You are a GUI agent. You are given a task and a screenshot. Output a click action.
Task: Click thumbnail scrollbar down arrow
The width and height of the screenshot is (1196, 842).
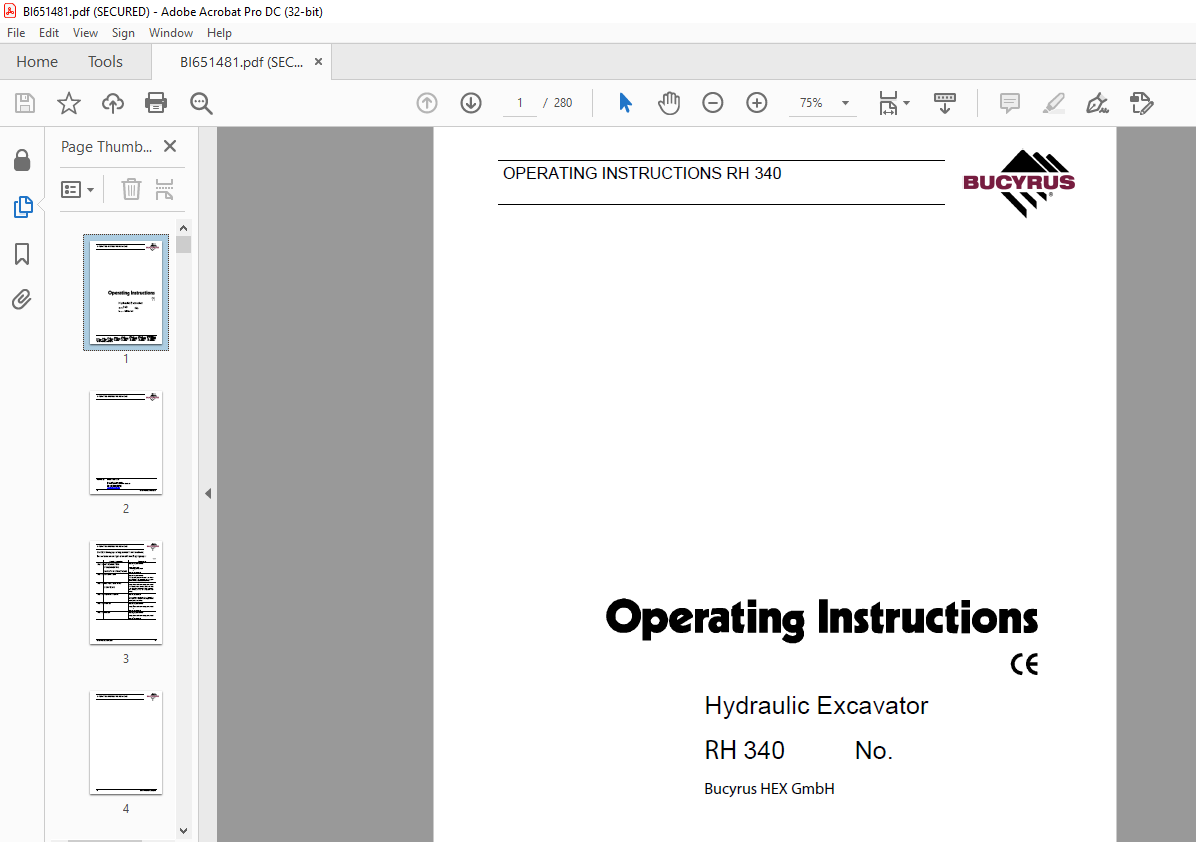[183, 831]
